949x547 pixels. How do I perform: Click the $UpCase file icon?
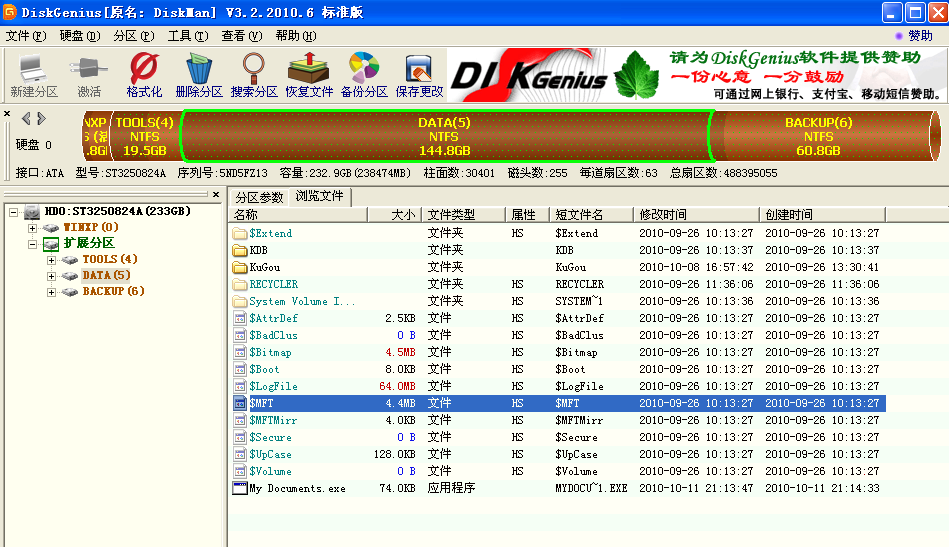pos(240,454)
